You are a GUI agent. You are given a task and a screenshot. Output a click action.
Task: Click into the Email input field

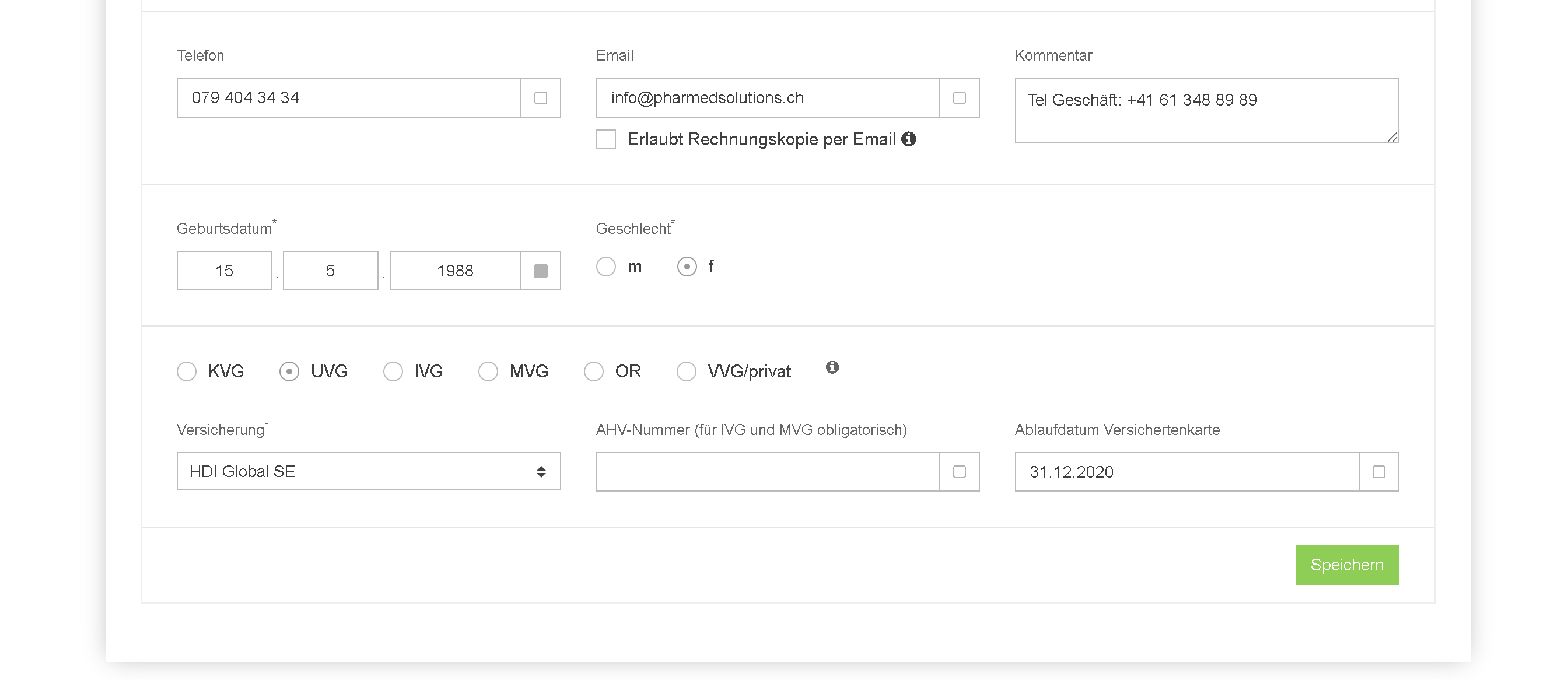768,98
